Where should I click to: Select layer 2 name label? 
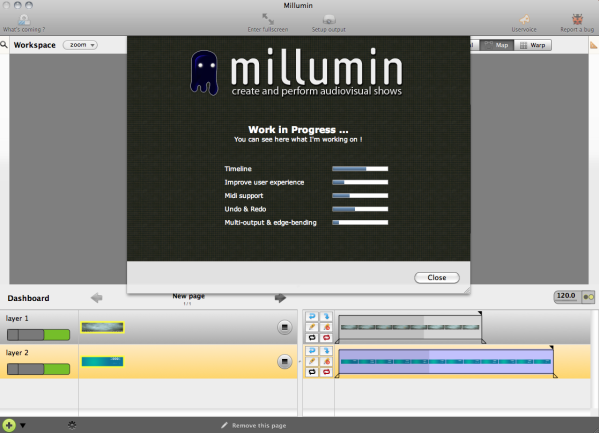tap(17, 353)
